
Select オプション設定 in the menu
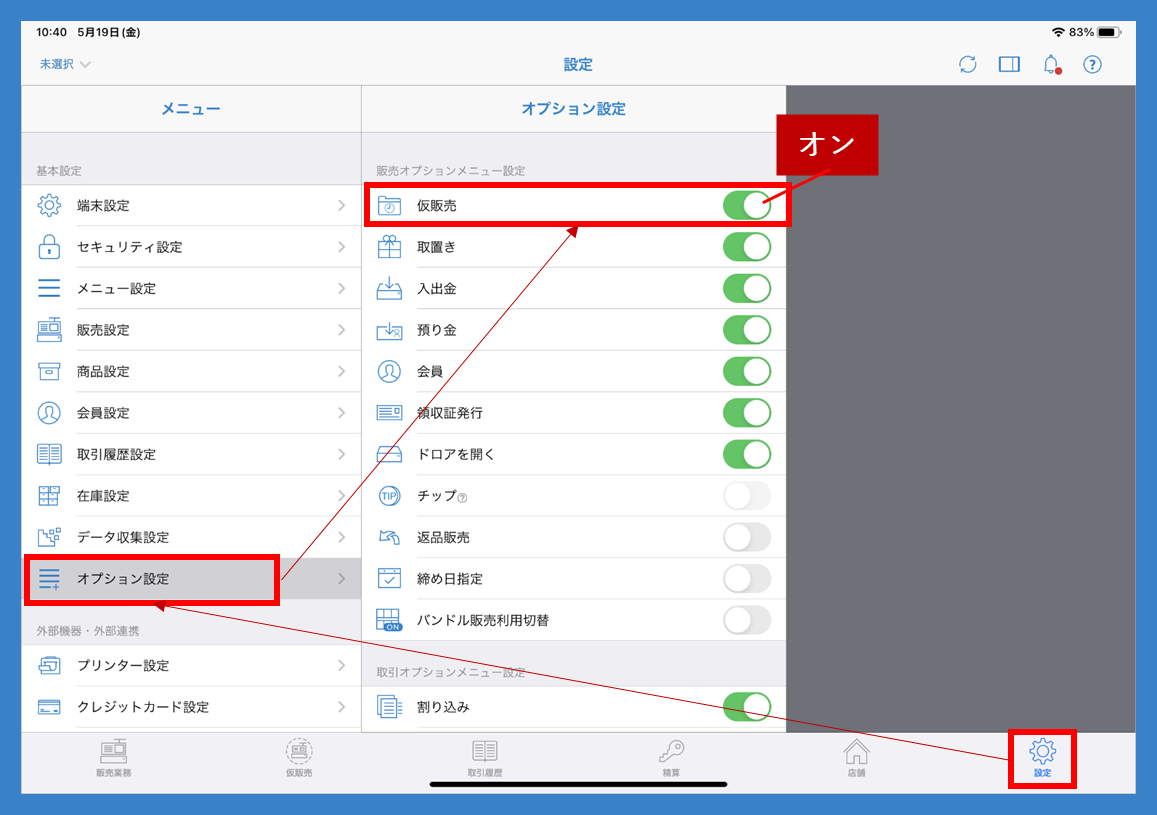tap(152, 579)
